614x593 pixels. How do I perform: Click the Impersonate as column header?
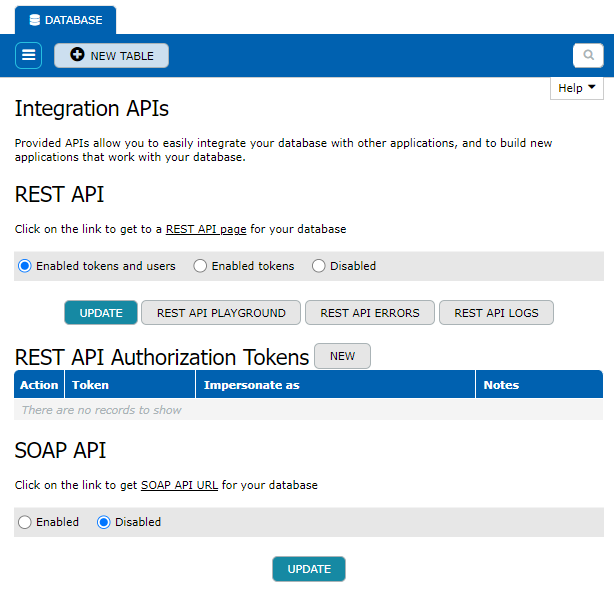[335, 385]
